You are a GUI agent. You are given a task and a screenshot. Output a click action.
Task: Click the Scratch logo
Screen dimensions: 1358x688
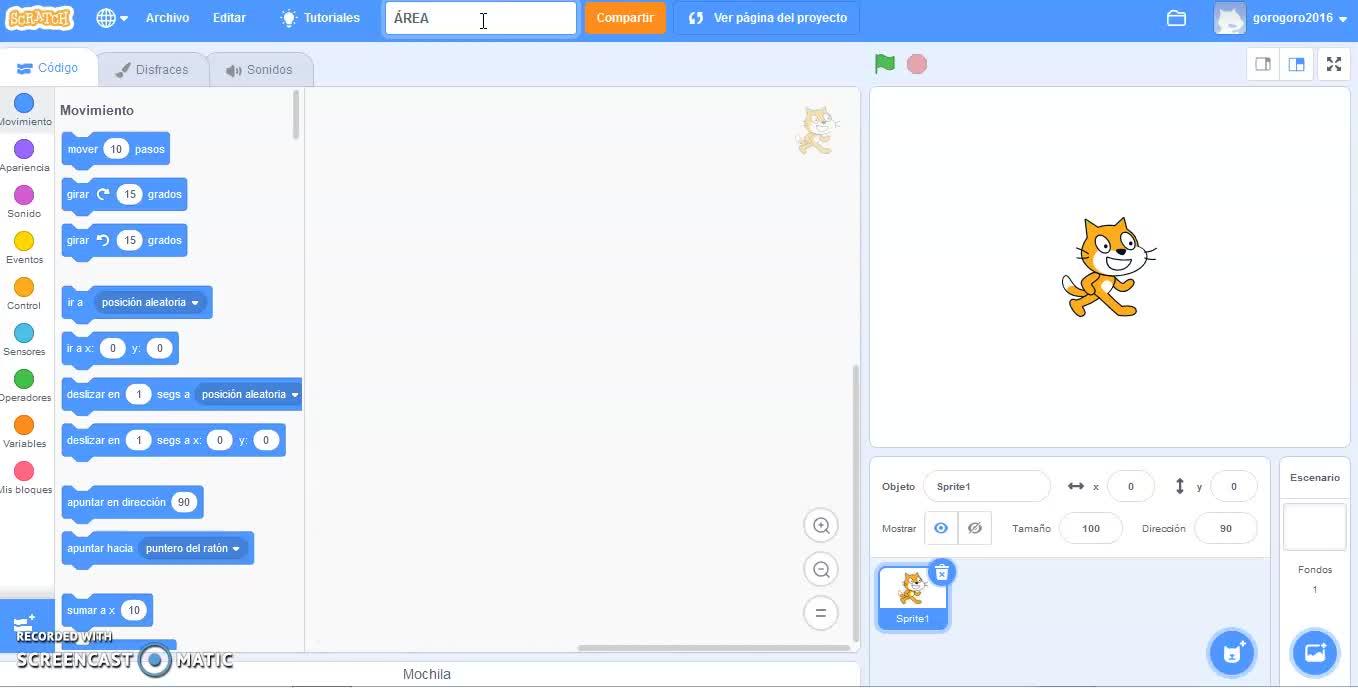40,18
